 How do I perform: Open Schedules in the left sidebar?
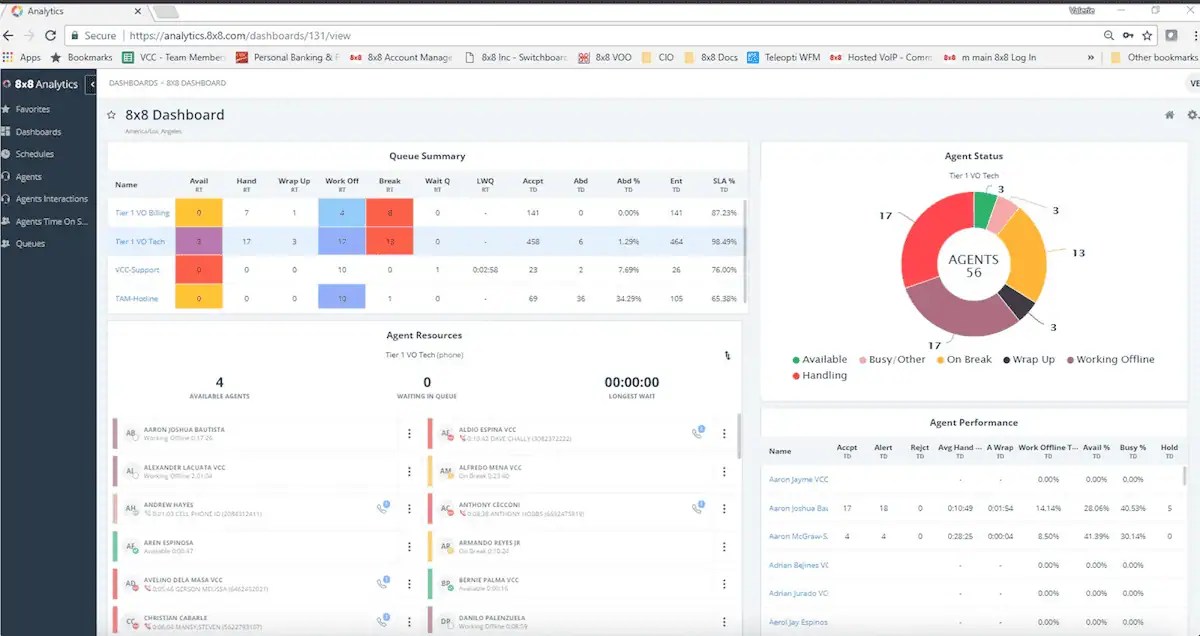coord(34,154)
